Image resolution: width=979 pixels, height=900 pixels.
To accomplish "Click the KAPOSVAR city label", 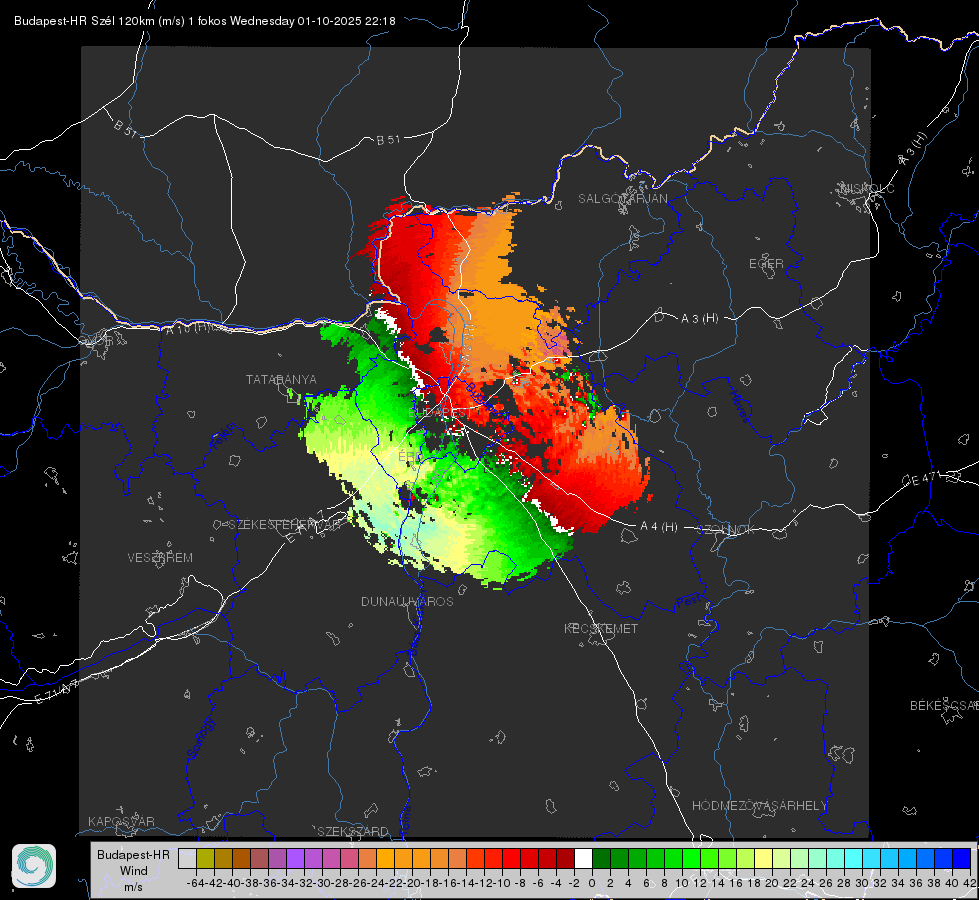I will click(121, 822).
